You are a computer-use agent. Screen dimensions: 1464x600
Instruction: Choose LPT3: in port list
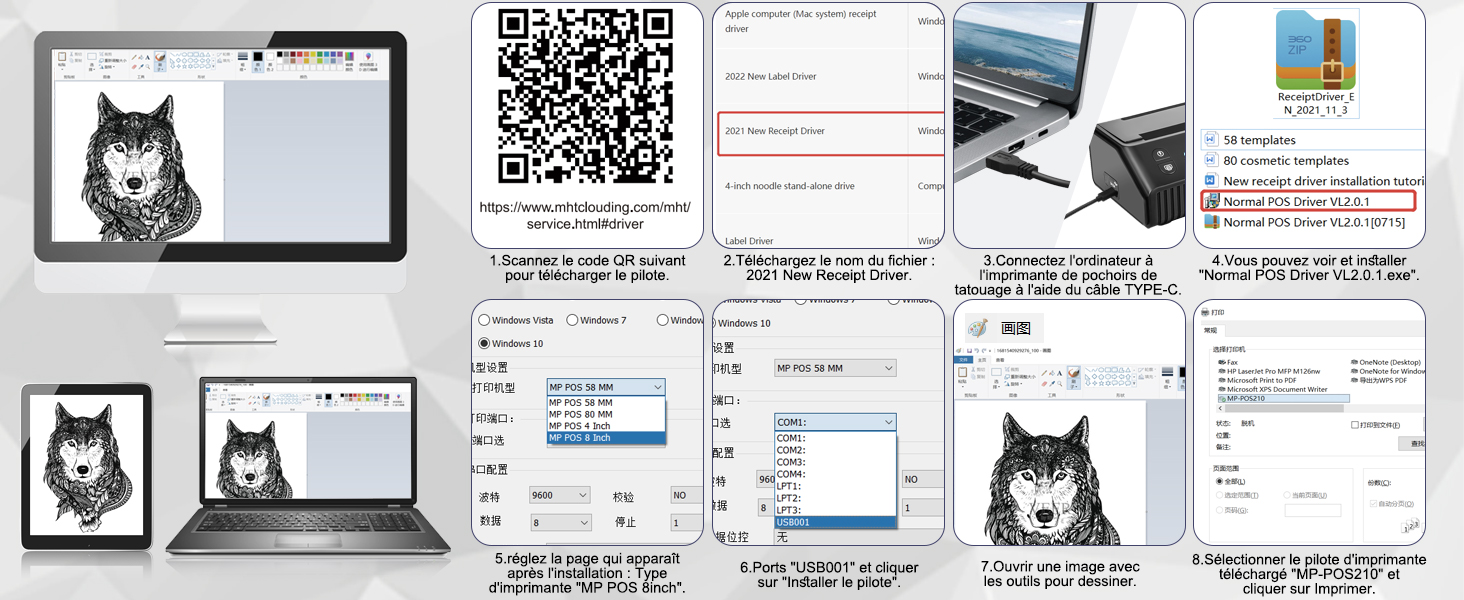pyautogui.click(x=835, y=510)
